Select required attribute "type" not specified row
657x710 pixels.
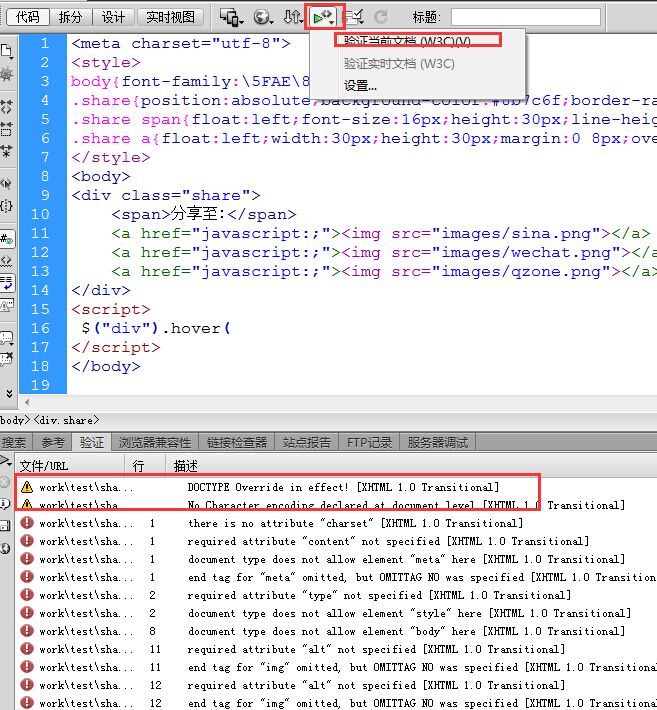click(x=336, y=595)
